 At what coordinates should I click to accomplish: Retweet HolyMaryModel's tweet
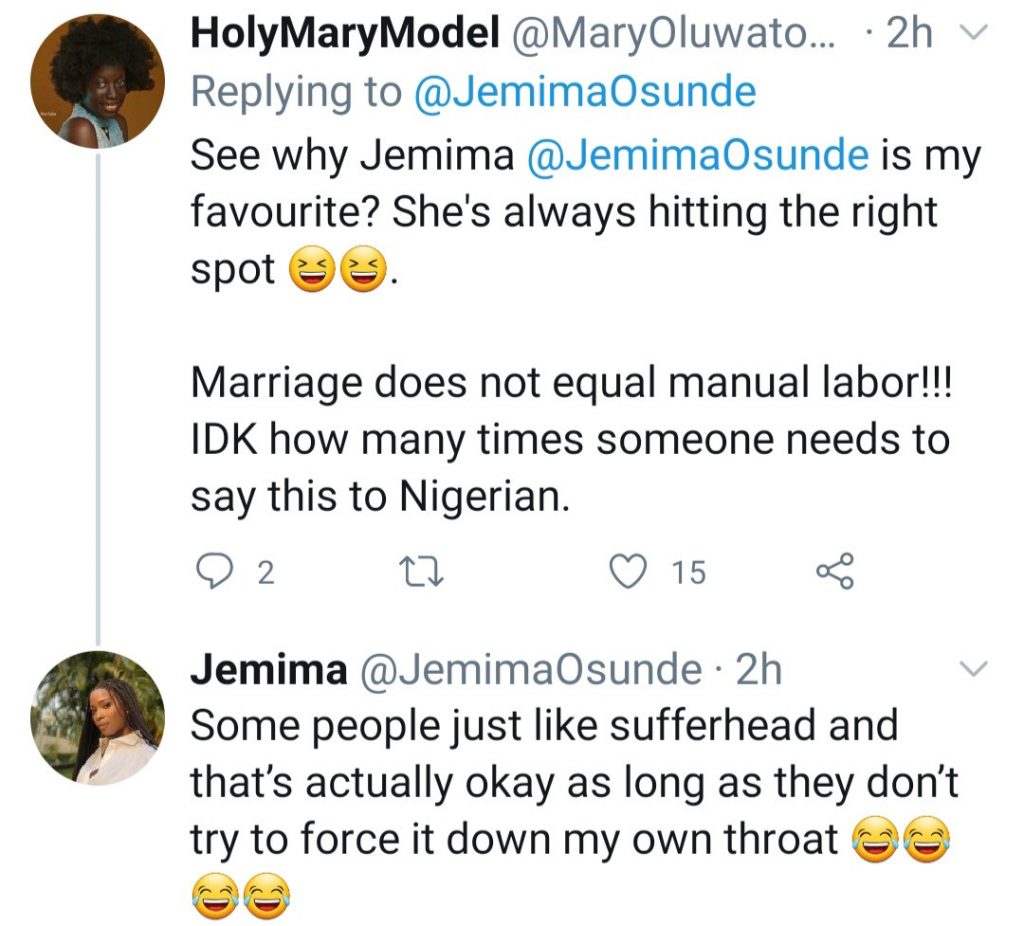pyautogui.click(x=411, y=571)
